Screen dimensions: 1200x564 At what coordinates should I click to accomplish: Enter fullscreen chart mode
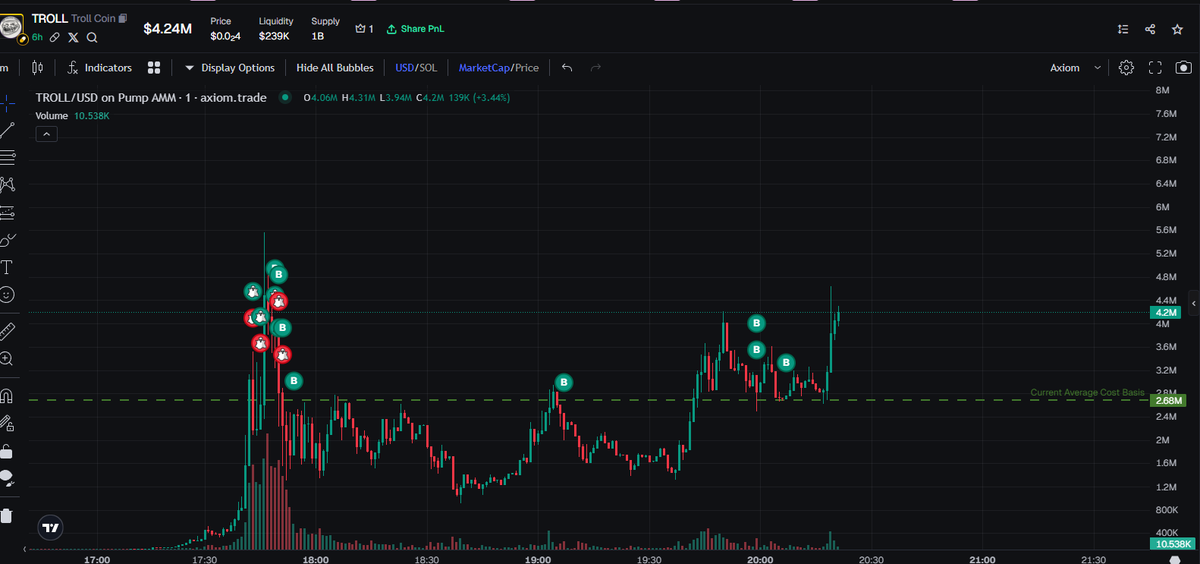click(x=1155, y=68)
